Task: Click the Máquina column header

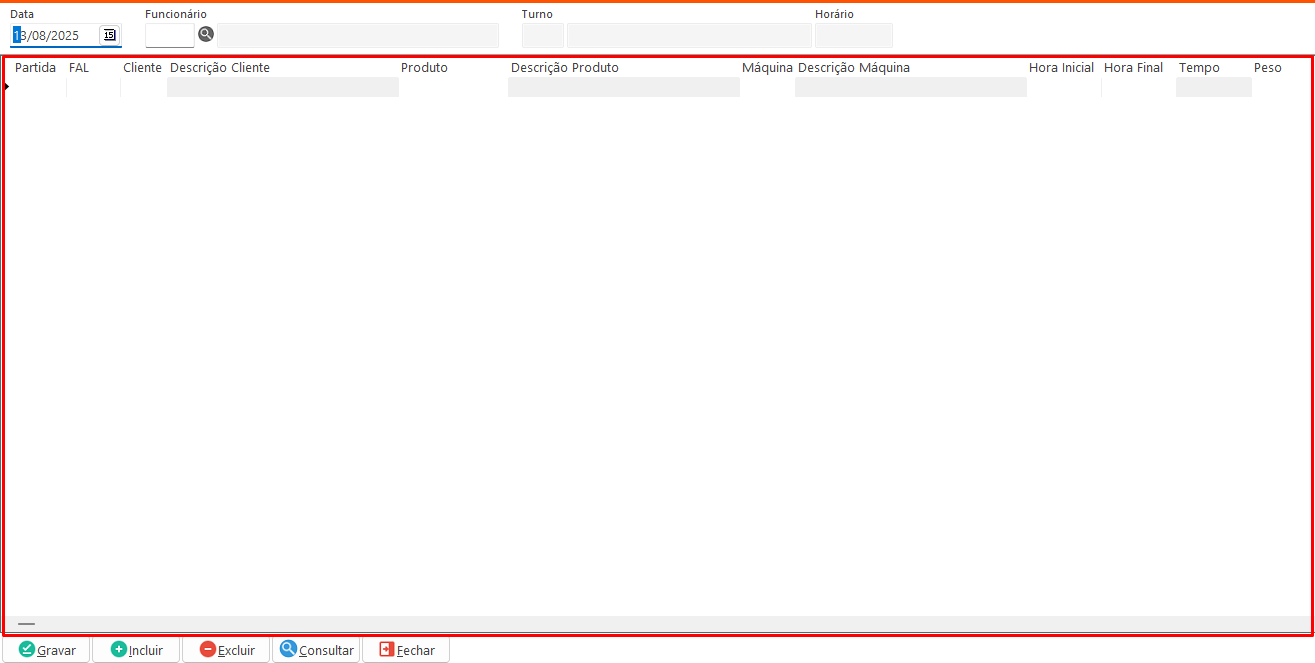Action: tap(767, 68)
